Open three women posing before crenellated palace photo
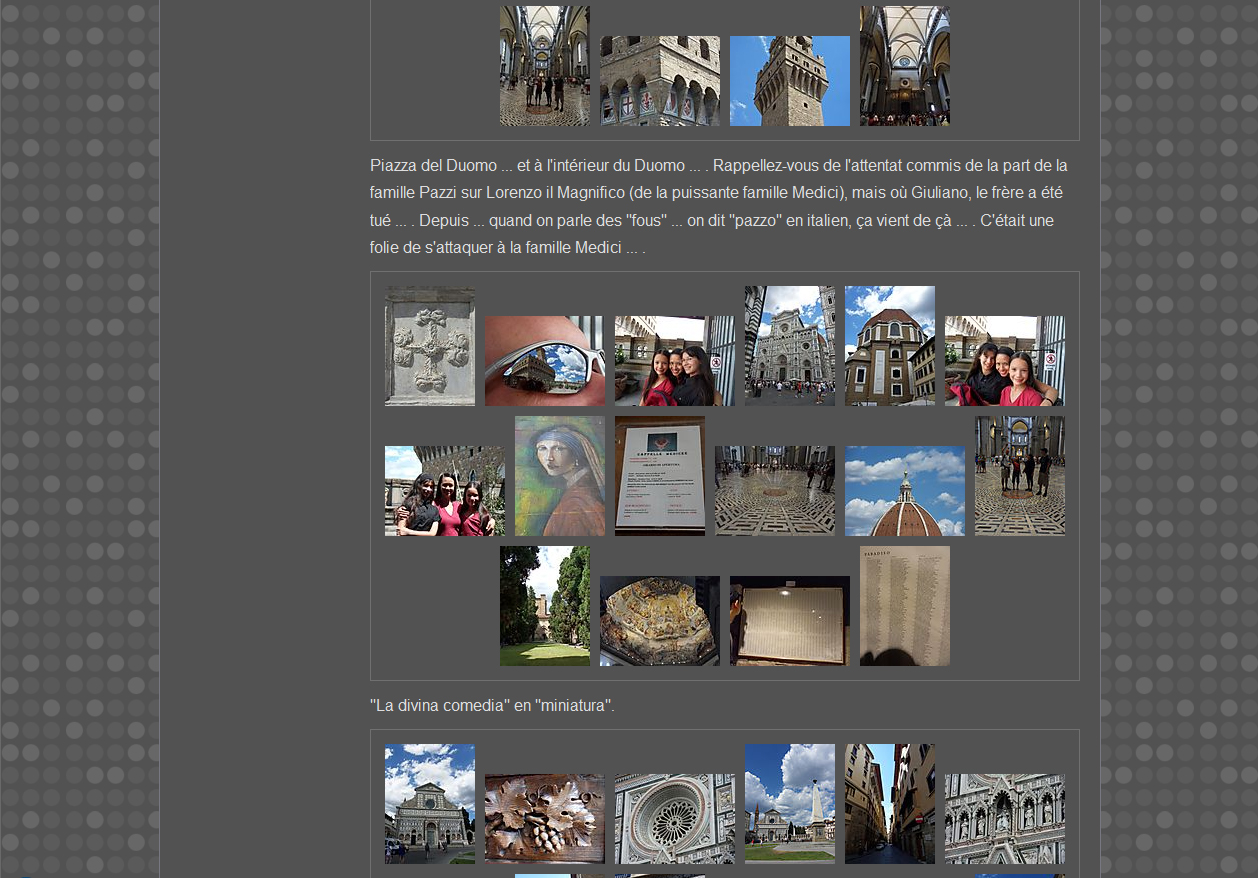This screenshot has width=1258, height=878. click(444, 491)
